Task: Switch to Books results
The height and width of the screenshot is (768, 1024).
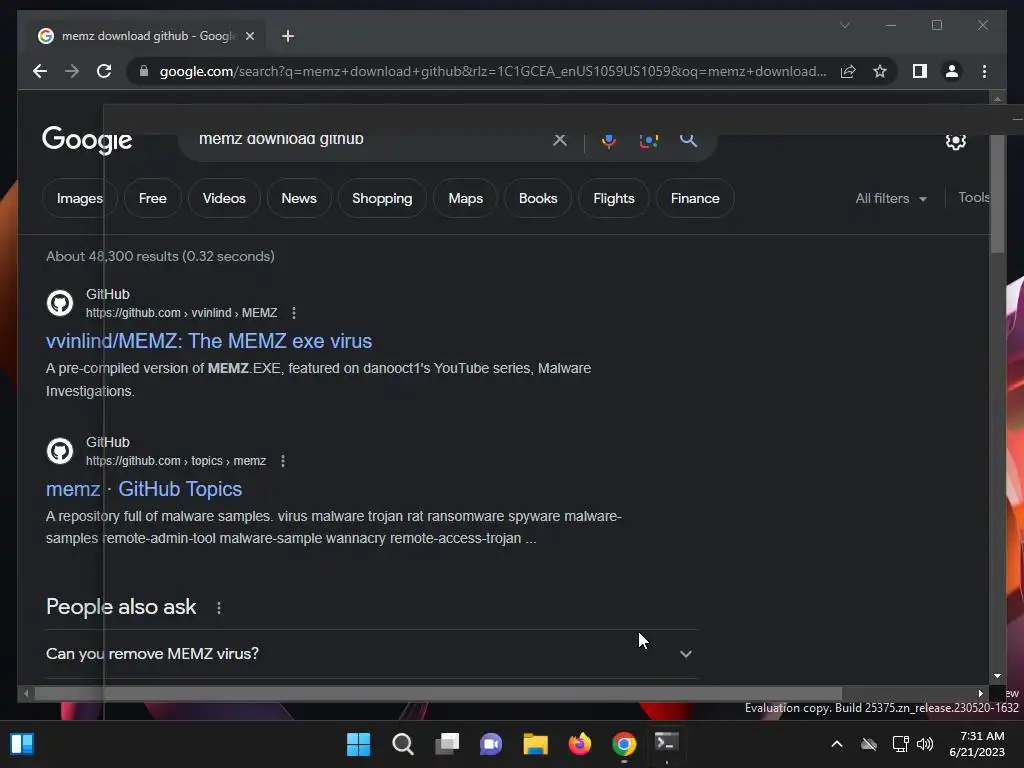Action: click(x=537, y=198)
